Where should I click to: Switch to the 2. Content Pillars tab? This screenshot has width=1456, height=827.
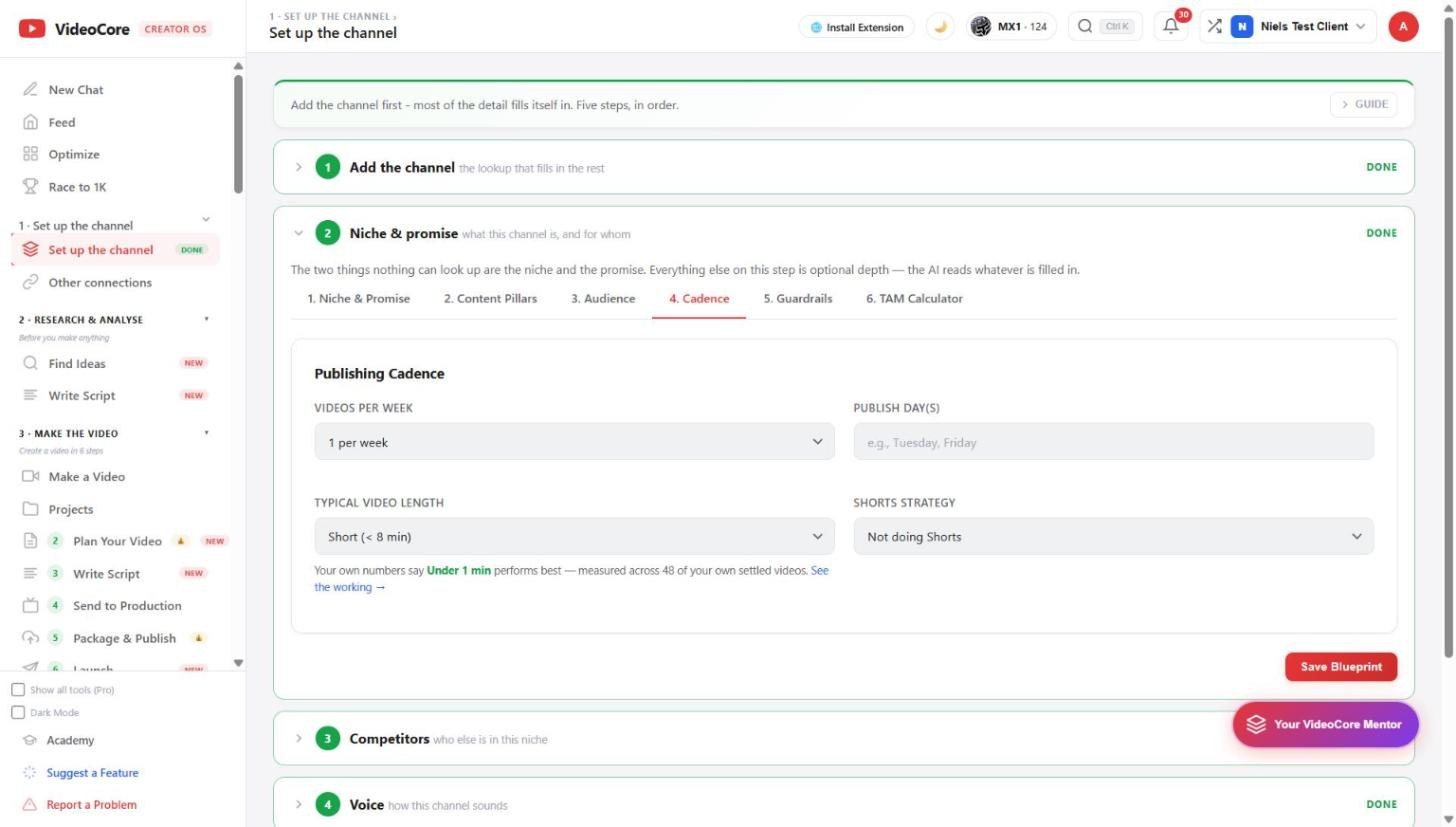pyautogui.click(x=490, y=299)
